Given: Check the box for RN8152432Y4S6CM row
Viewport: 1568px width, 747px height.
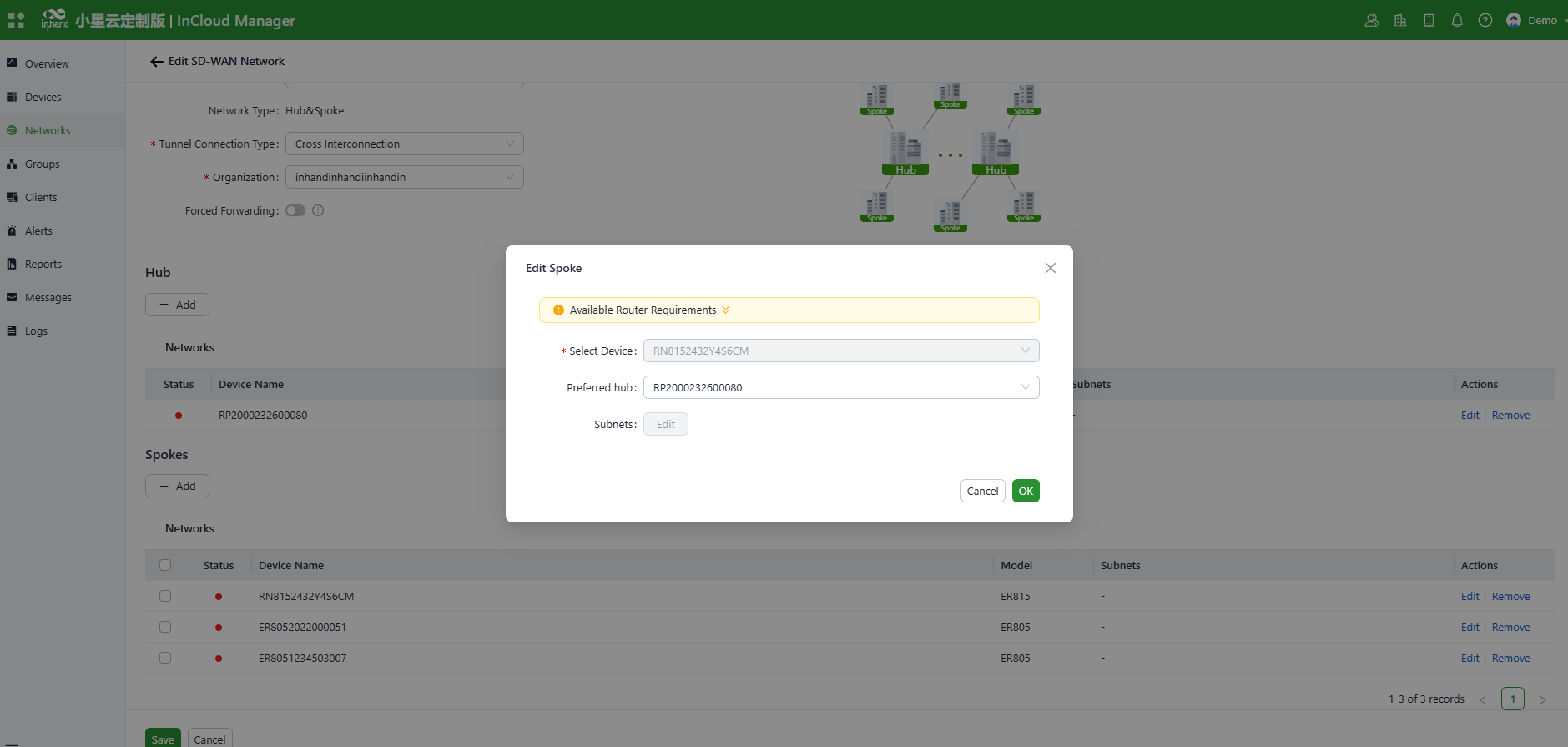Looking at the screenshot, I should 165,597.
